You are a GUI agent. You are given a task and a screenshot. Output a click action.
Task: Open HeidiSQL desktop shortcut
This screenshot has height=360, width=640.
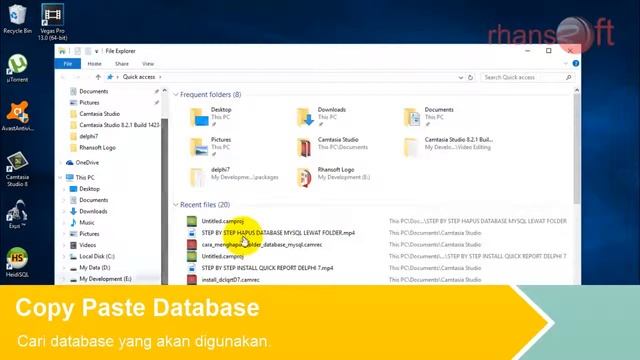point(17,262)
